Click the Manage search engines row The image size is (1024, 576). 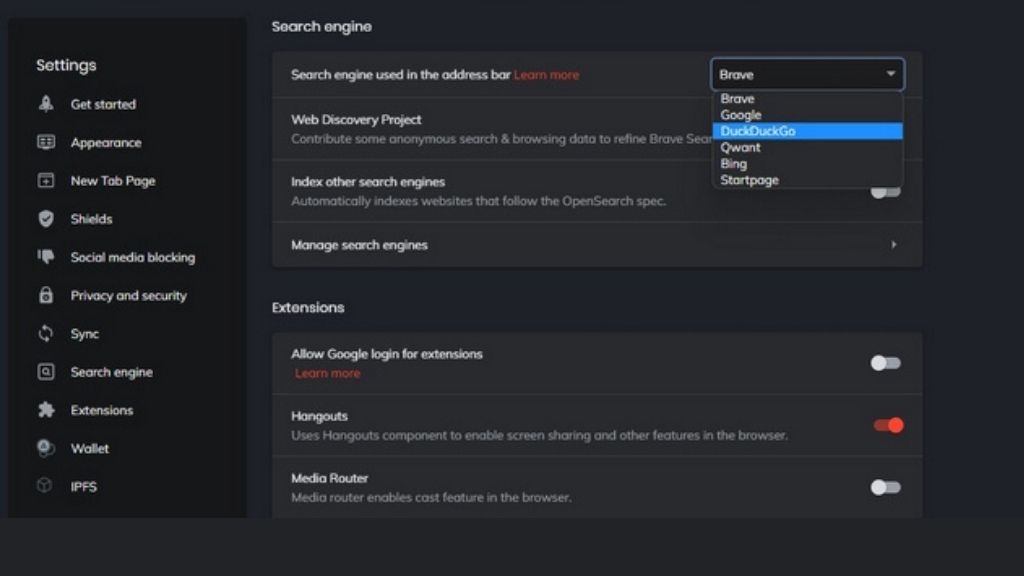click(x=597, y=245)
